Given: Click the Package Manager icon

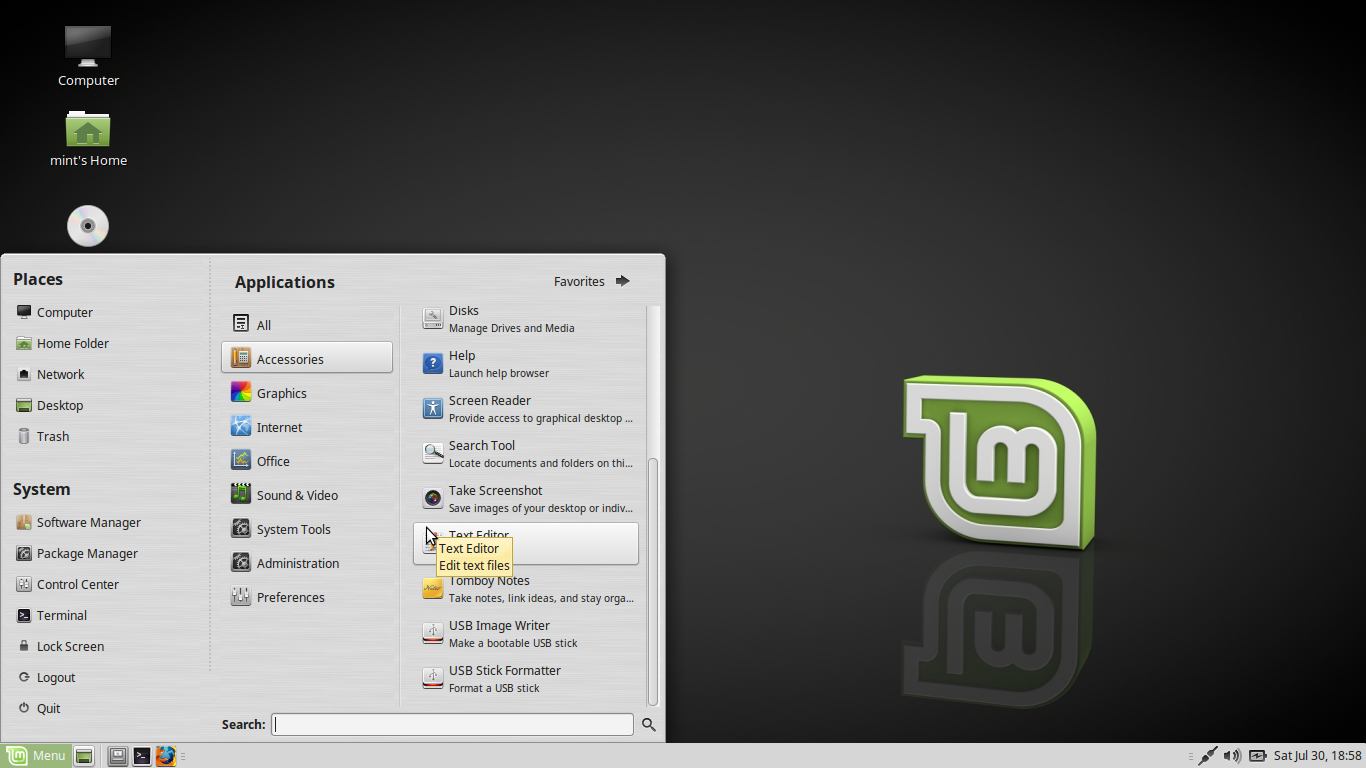Looking at the screenshot, I should (x=24, y=553).
